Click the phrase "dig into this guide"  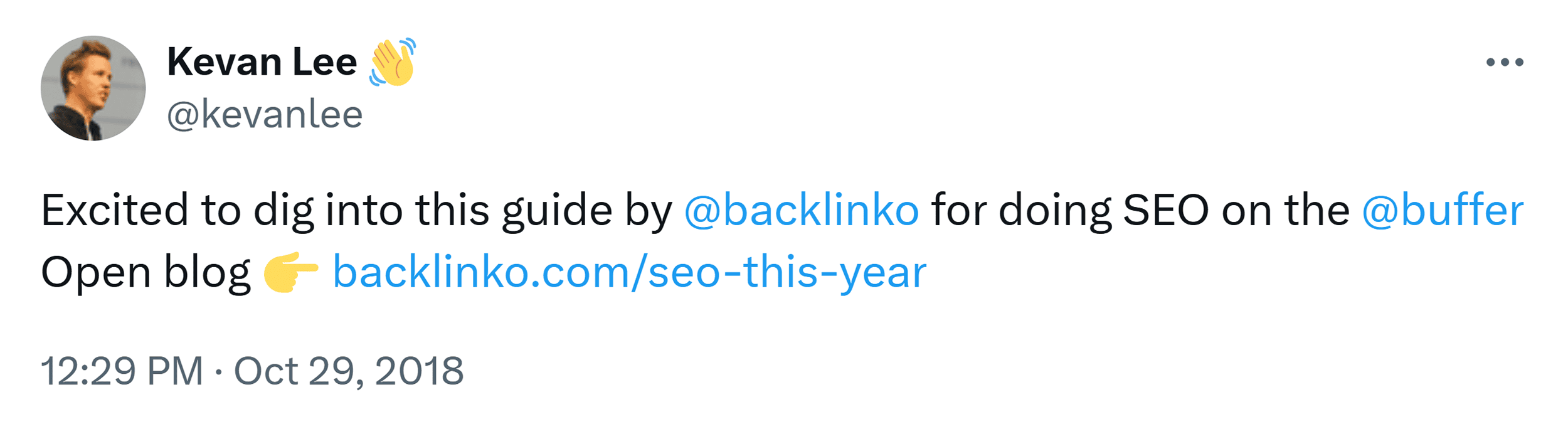[x=433, y=210]
